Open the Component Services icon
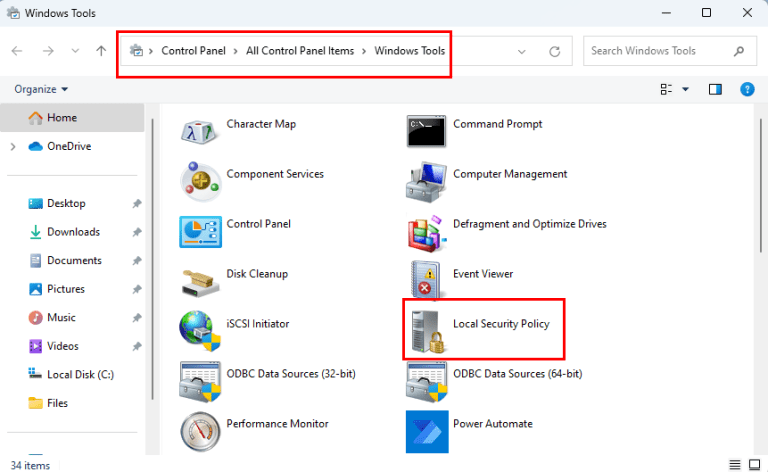This screenshot has width=768, height=472. 200,181
